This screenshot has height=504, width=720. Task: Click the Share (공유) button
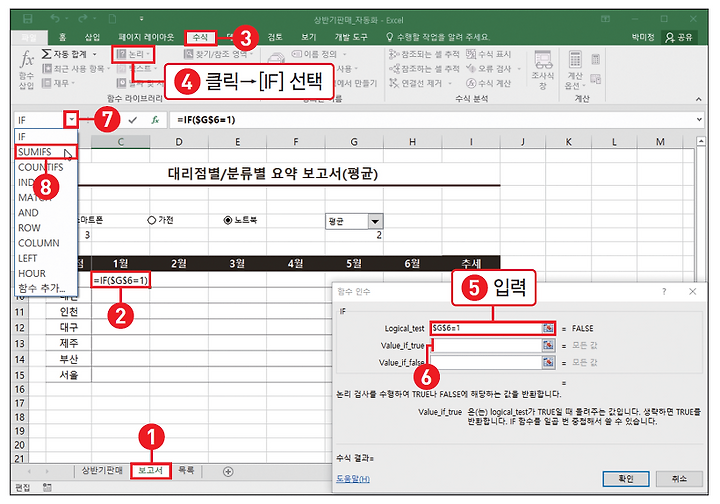coord(679,37)
